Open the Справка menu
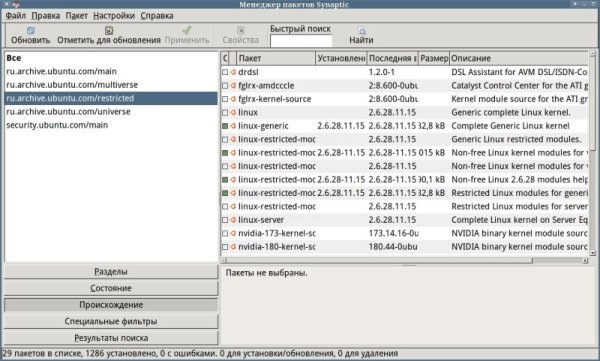Image resolution: width=600 pixels, height=361 pixels. (x=157, y=16)
